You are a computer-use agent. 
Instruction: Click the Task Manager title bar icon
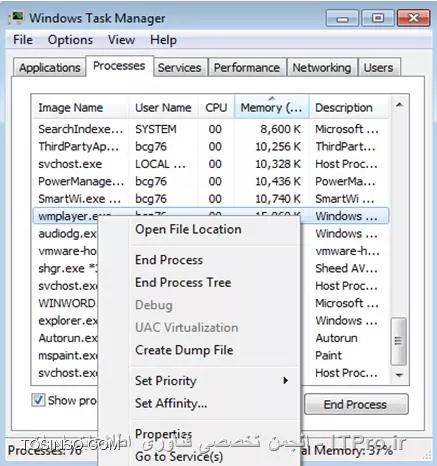pyautogui.click(x=16, y=18)
